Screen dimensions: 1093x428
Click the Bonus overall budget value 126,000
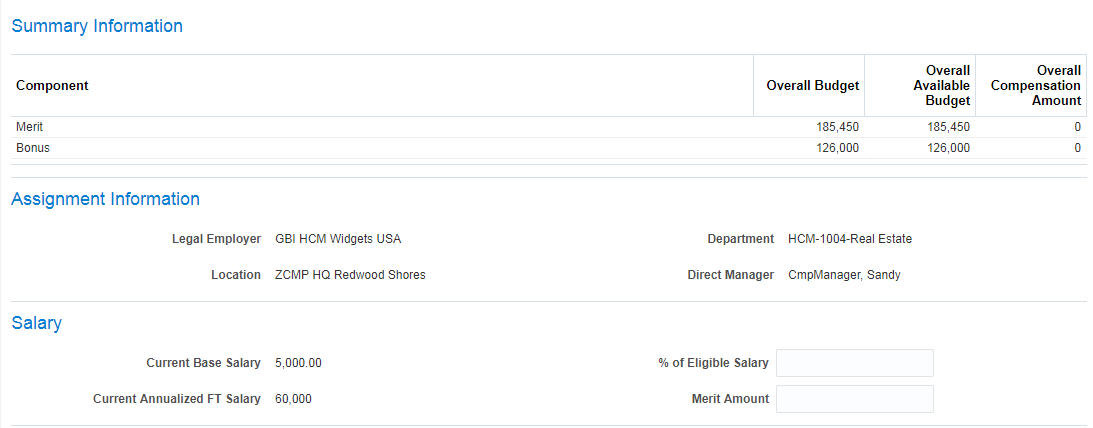pos(837,148)
